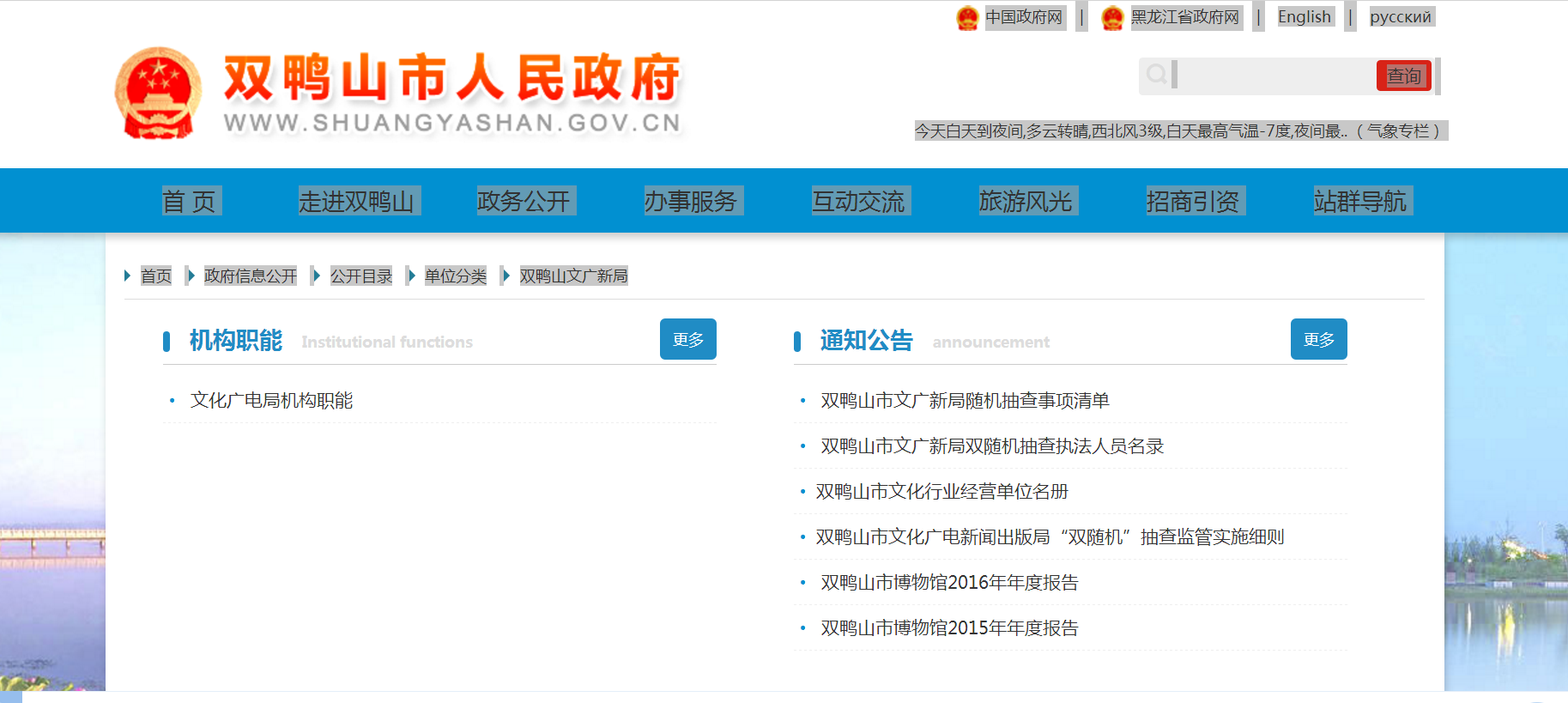Click 政府信息公开 in the breadcrumb

[x=251, y=276]
